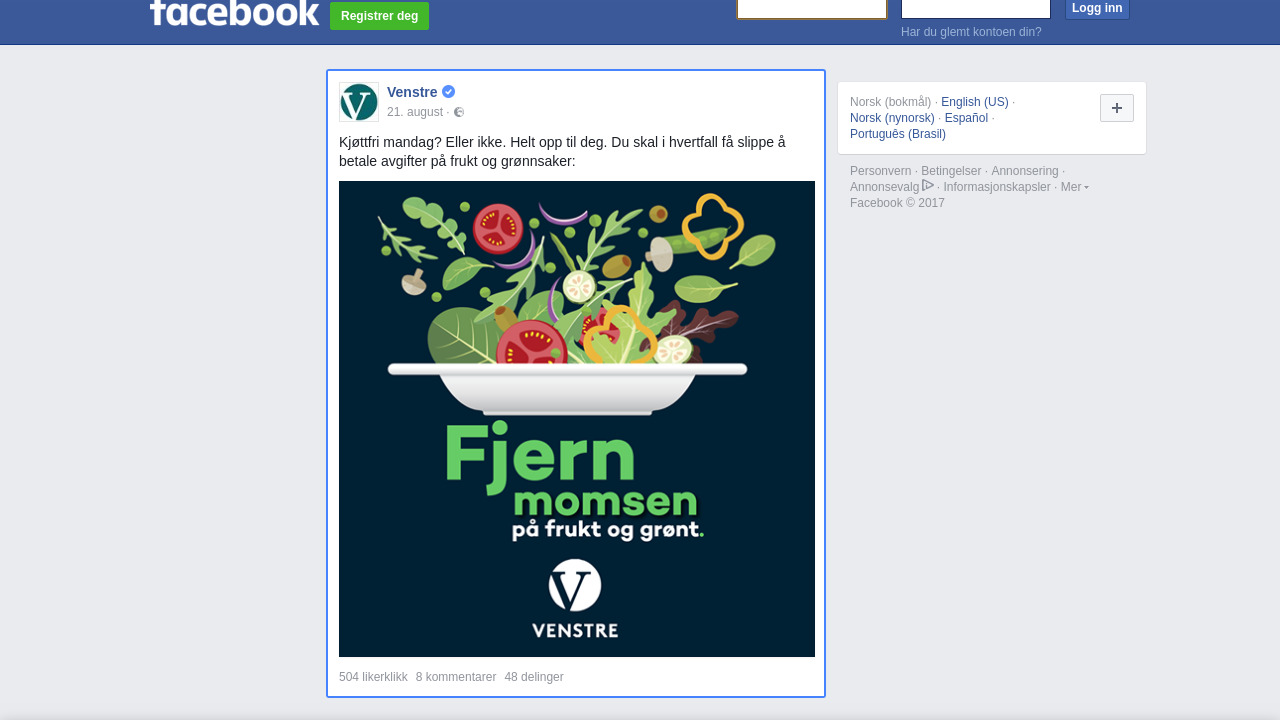Image resolution: width=1280 pixels, height=720 pixels.
Task: Open the 21. august post timestamp
Action: [x=415, y=112]
